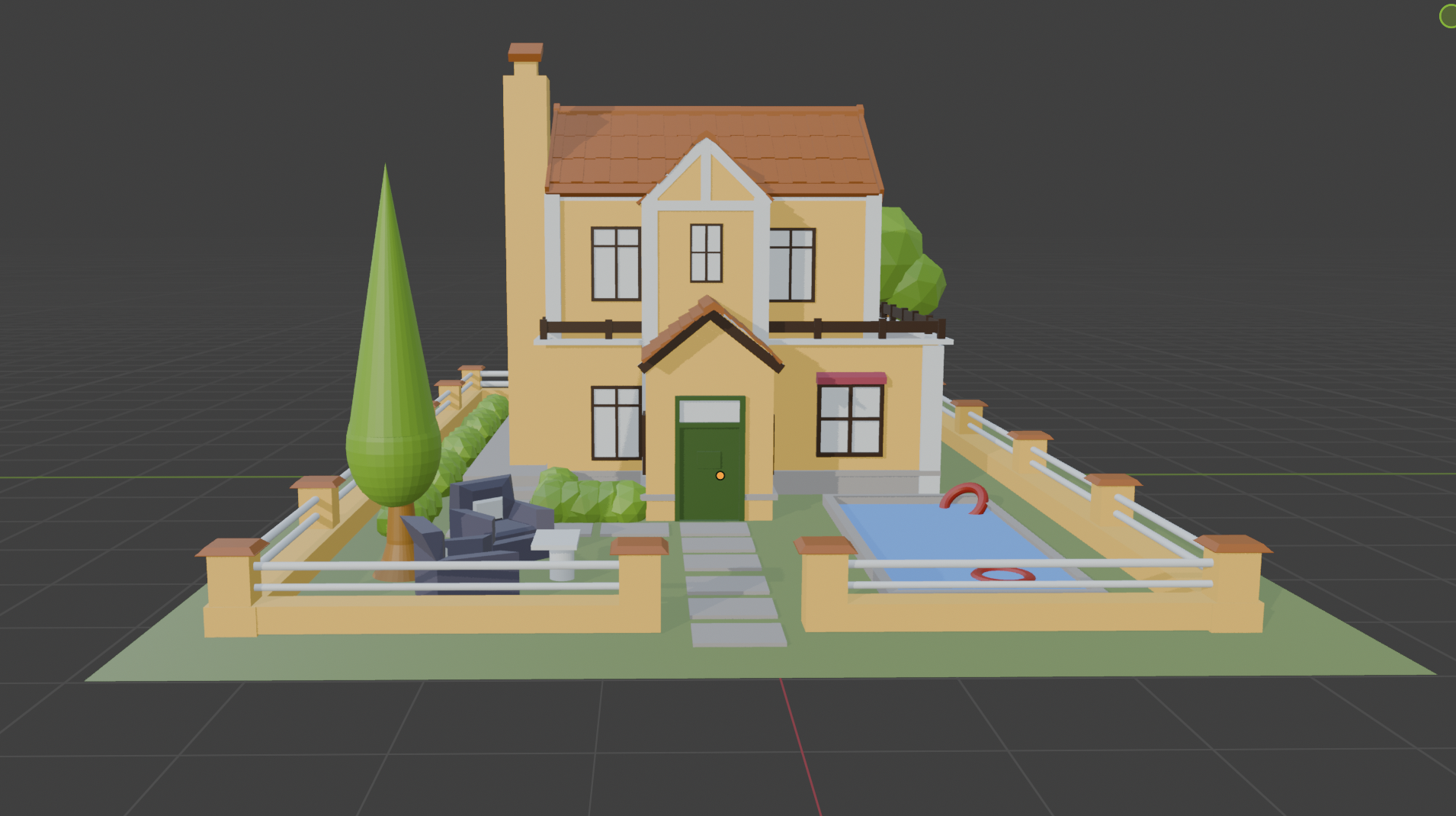Select the ground-floor window left of the porch
This screenshot has width=1456, height=816.
pyautogui.click(x=616, y=423)
